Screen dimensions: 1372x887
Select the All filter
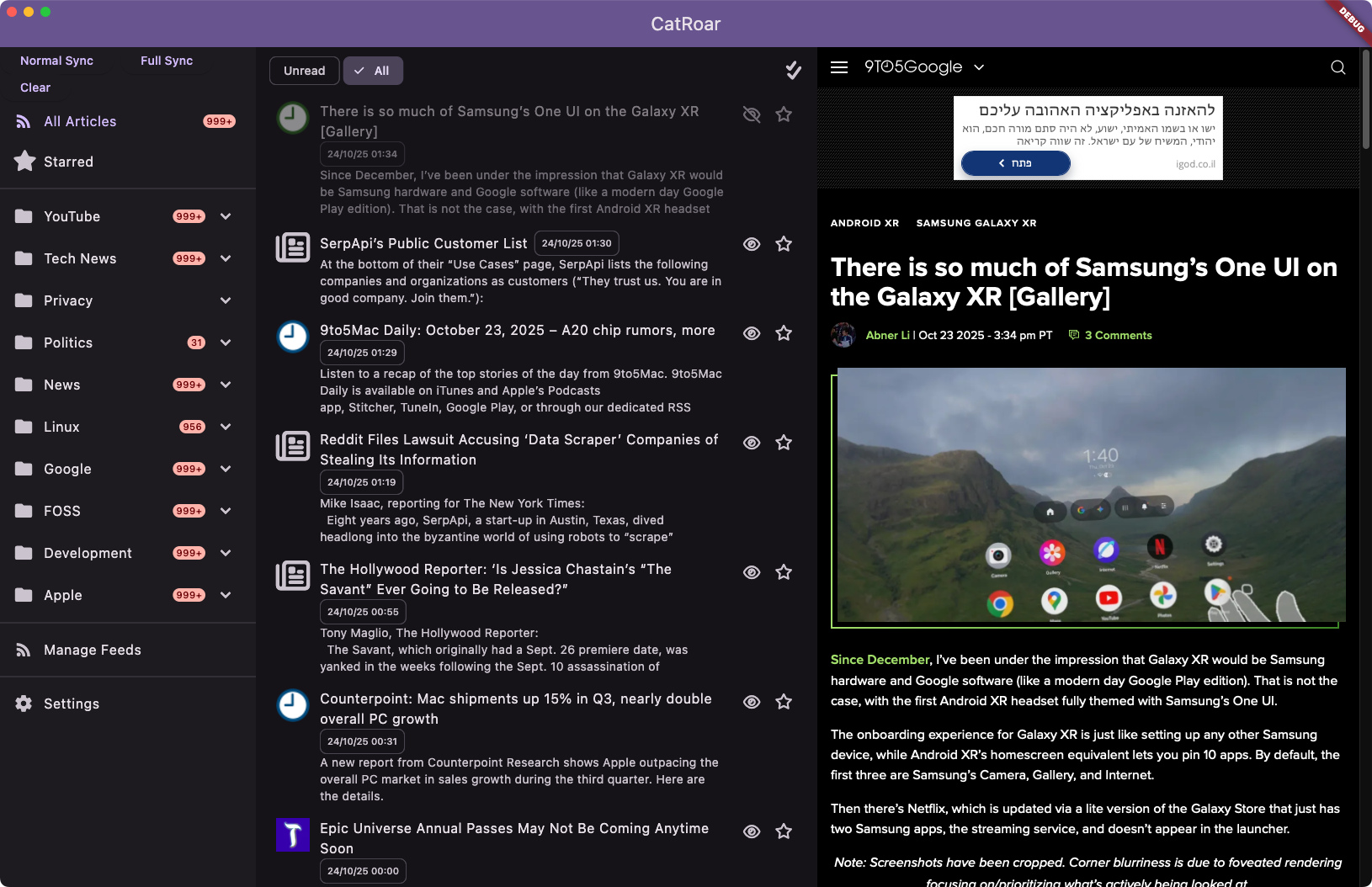(x=373, y=71)
